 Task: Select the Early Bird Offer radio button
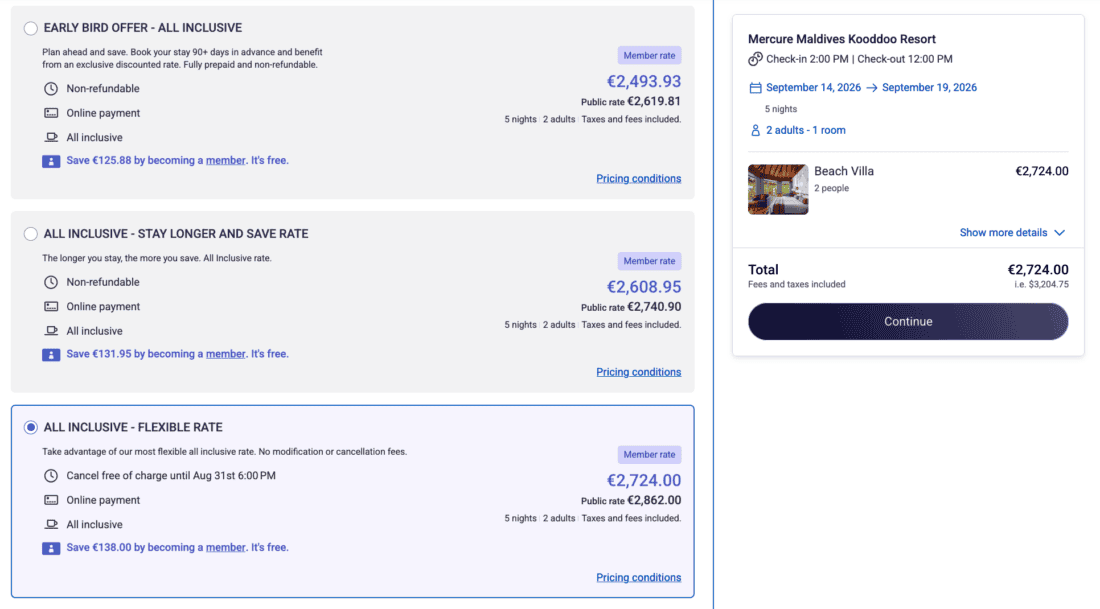[30, 28]
